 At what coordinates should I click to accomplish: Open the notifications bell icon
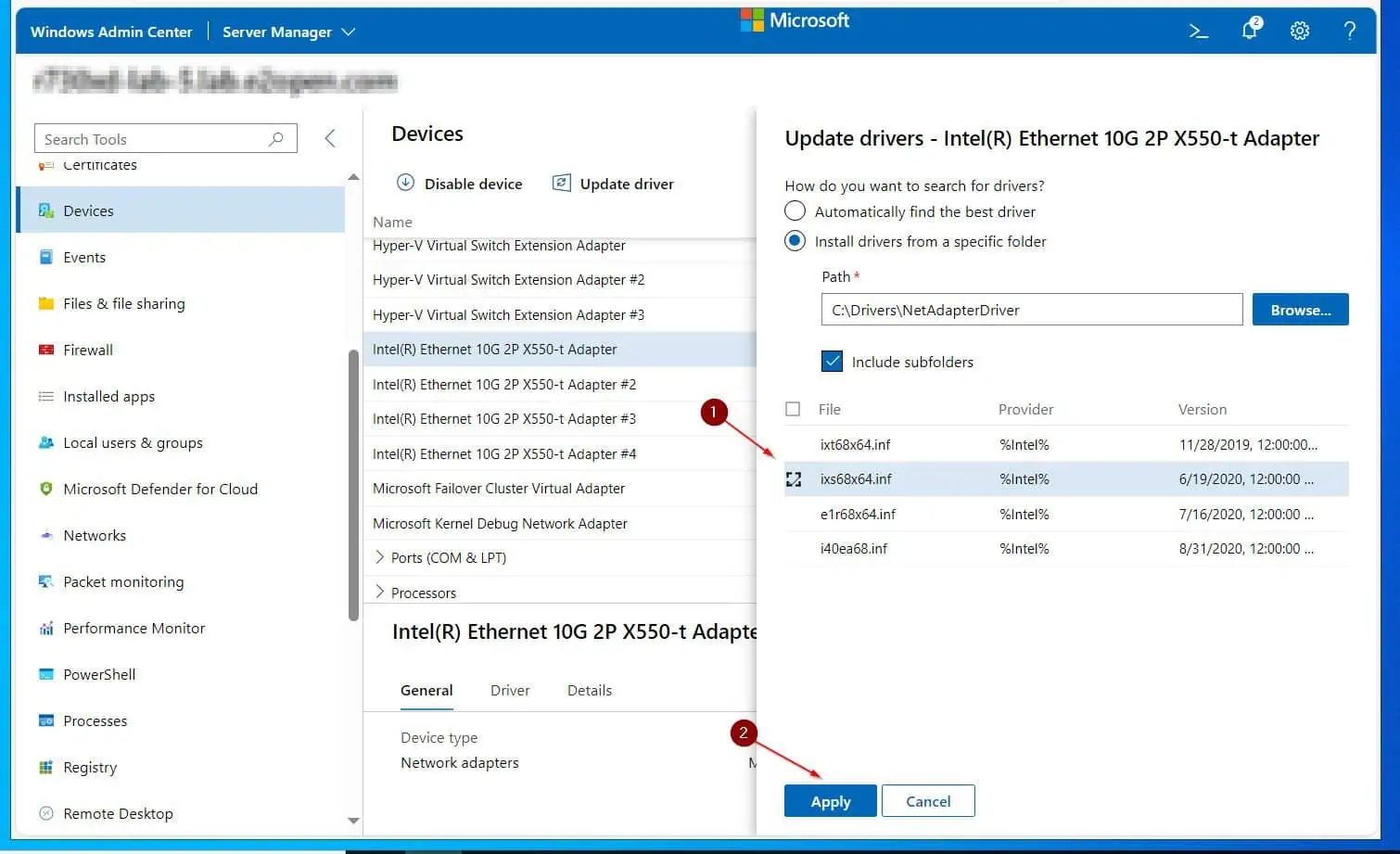(x=1251, y=30)
